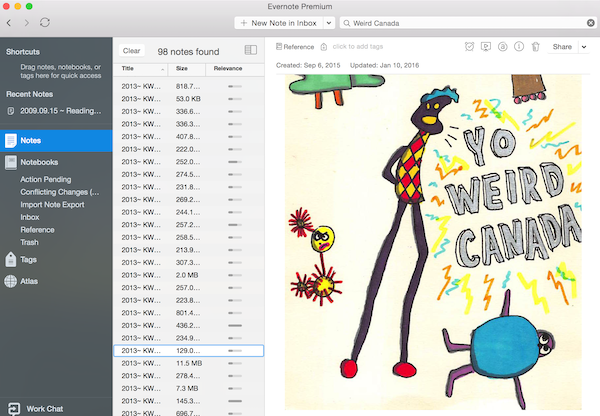Click the Notes sidebar icon
600x416 pixels.
tap(10, 140)
